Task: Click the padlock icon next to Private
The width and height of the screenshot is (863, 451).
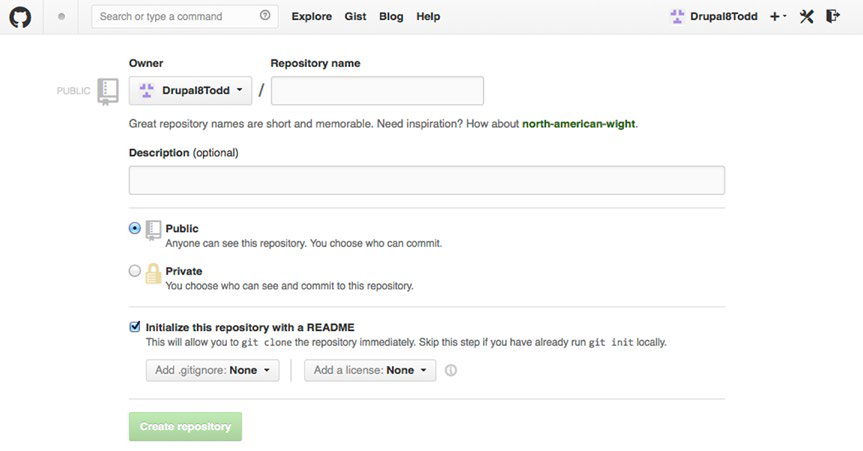Action: [154, 274]
